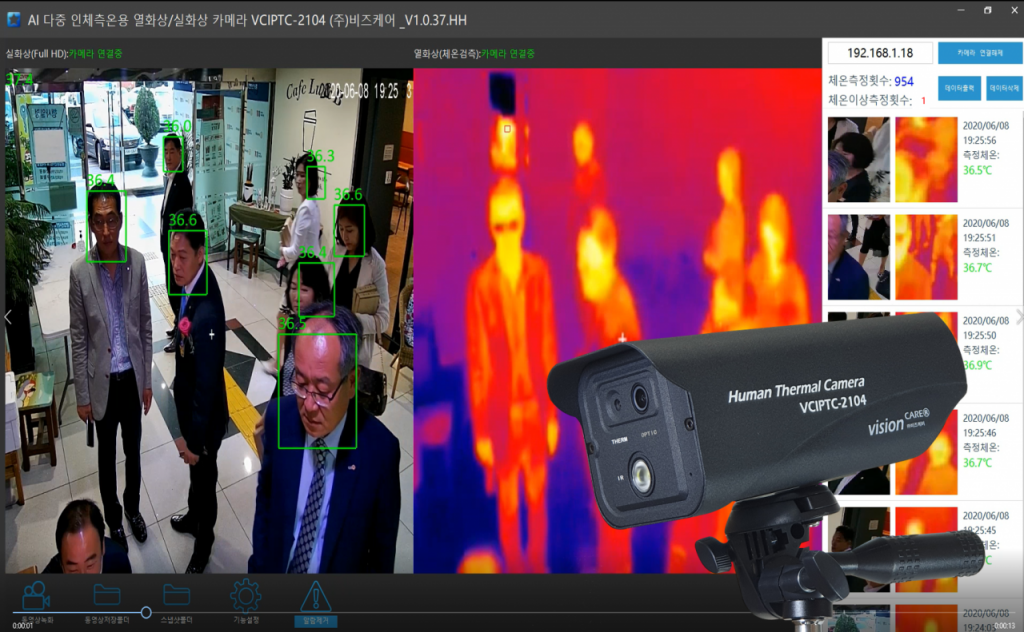This screenshot has width=1024, height=632.
Task: Click the left chevron arrow on video edge
Action: pos(8,317)
